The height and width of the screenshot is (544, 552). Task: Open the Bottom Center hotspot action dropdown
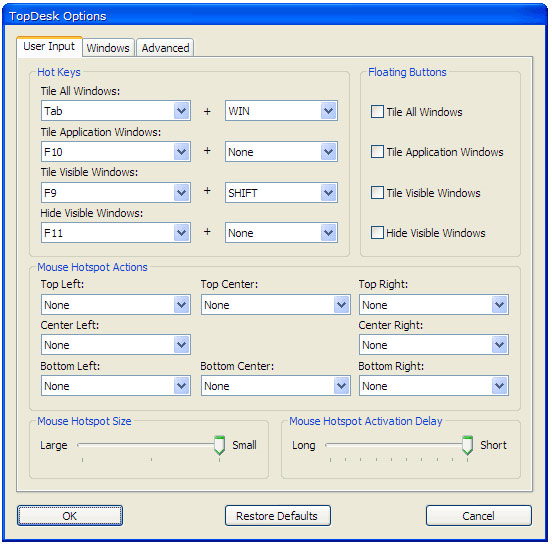pos(276,386)
